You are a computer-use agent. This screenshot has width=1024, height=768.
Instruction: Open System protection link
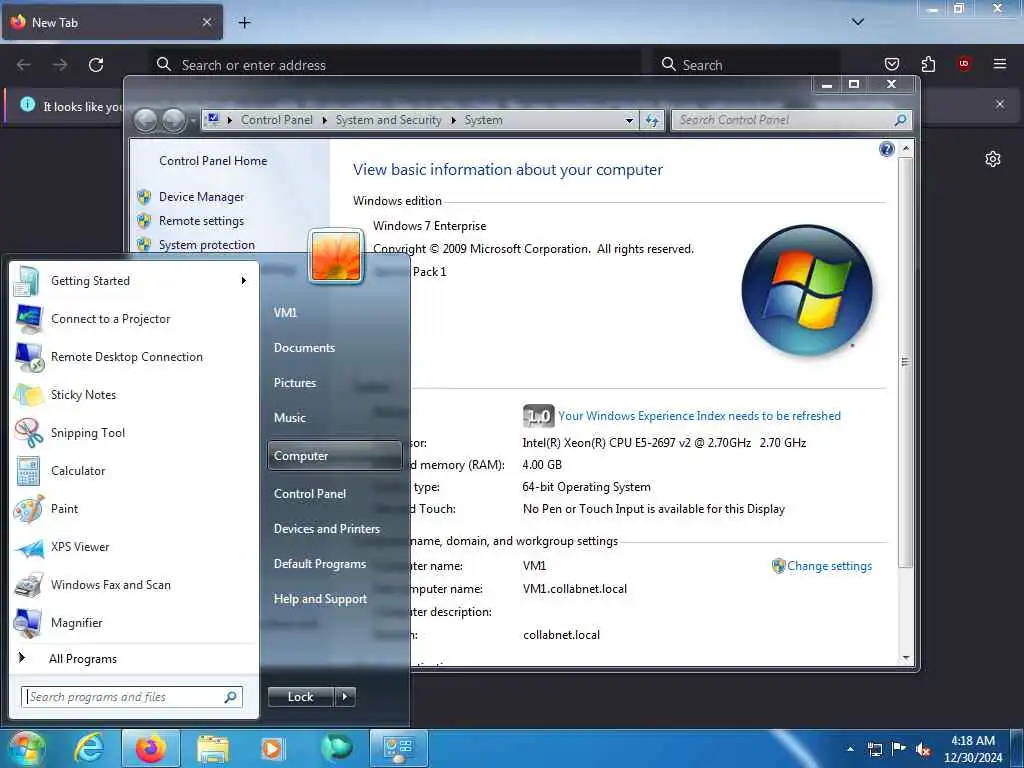pos(206,245)
